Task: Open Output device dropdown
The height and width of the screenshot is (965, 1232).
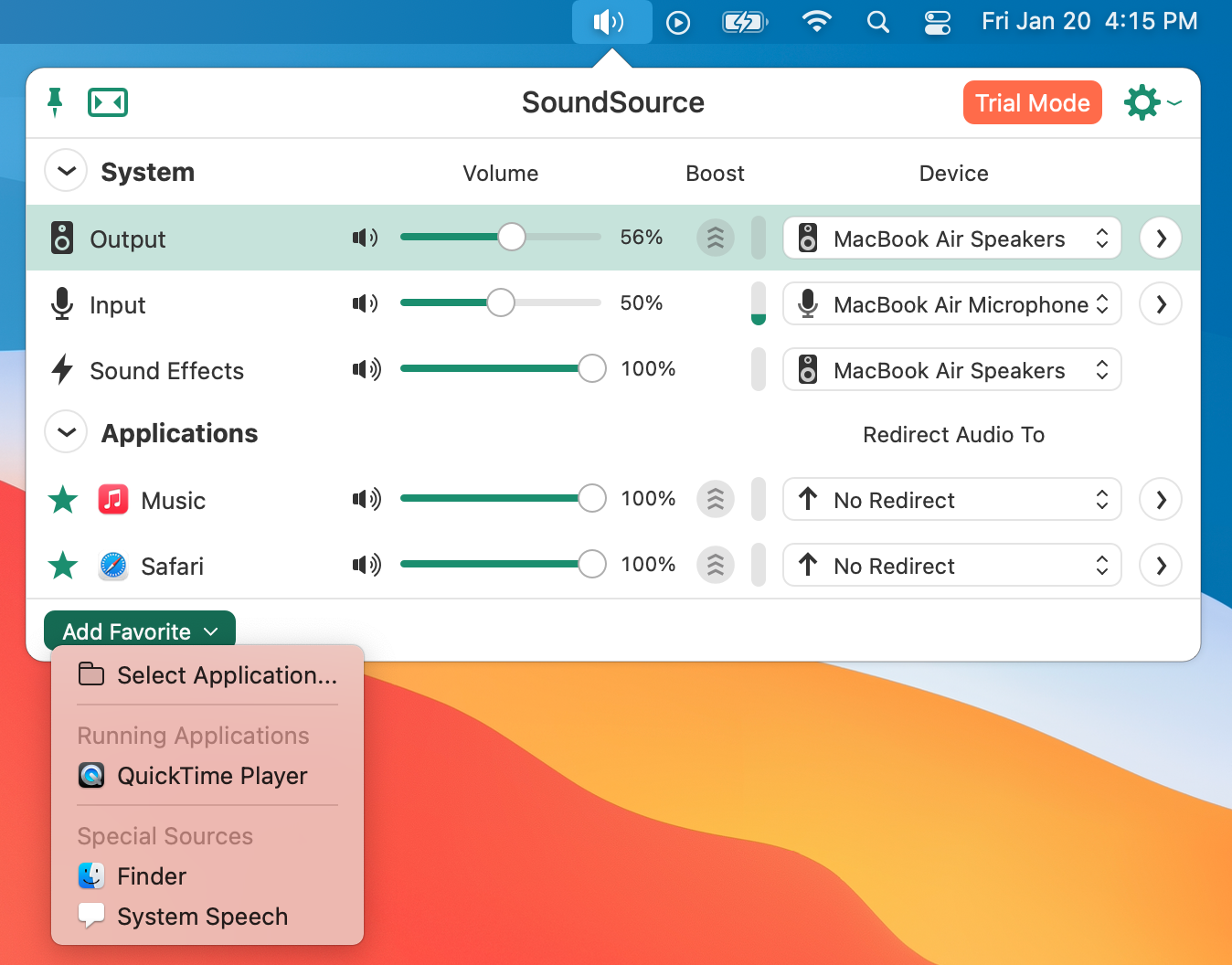Action: coord(952,239)
